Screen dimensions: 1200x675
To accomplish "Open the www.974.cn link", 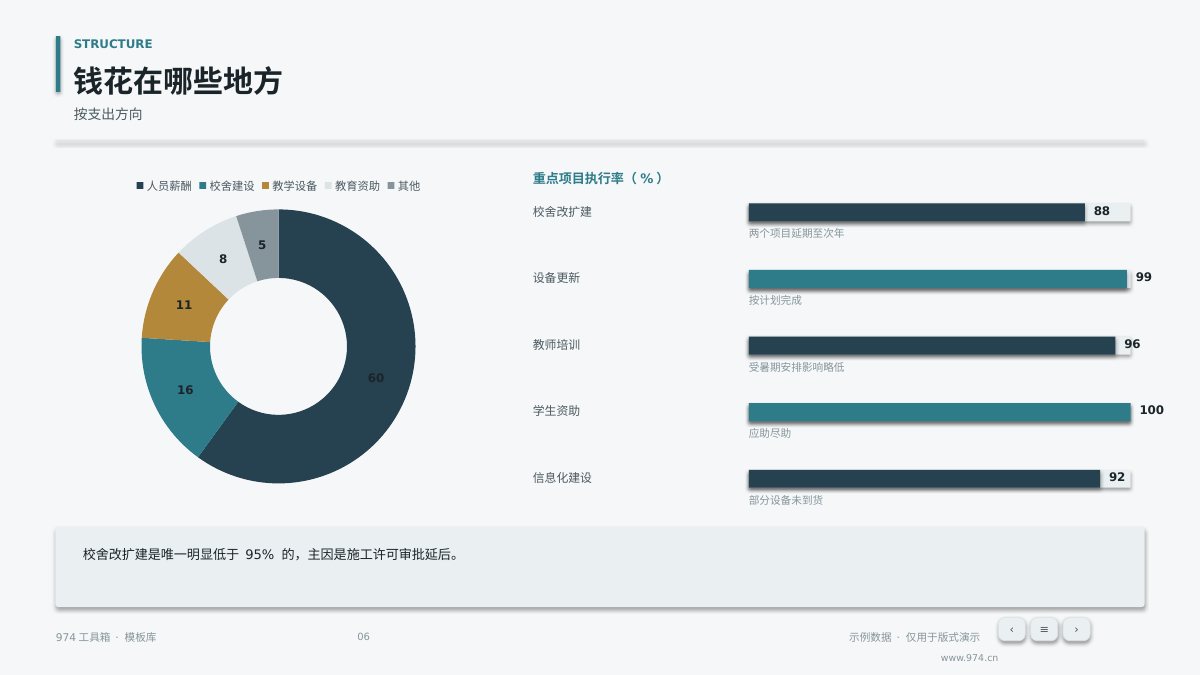I will [969, 658].
